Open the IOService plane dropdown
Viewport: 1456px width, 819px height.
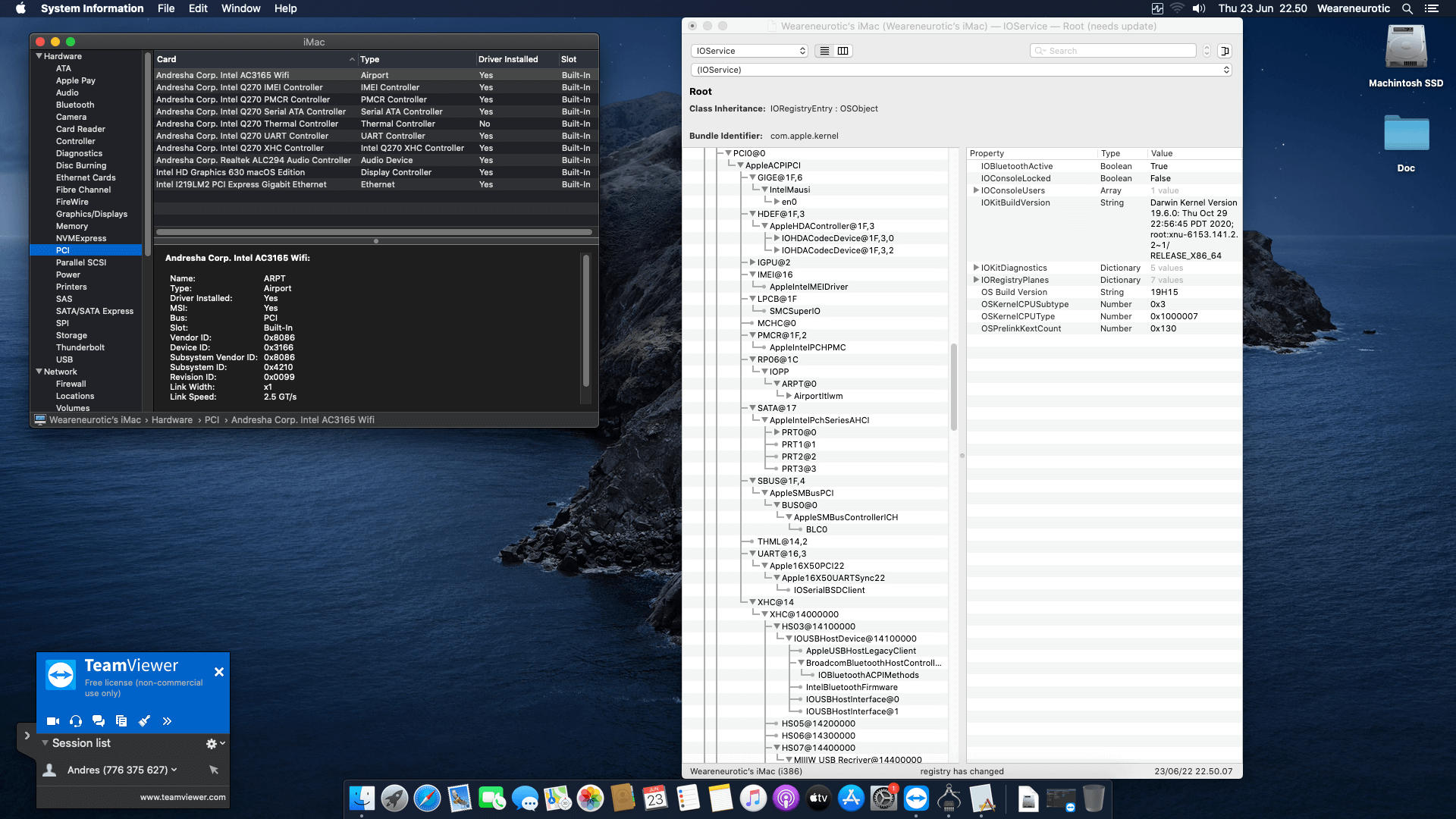(x=749, y=51)
